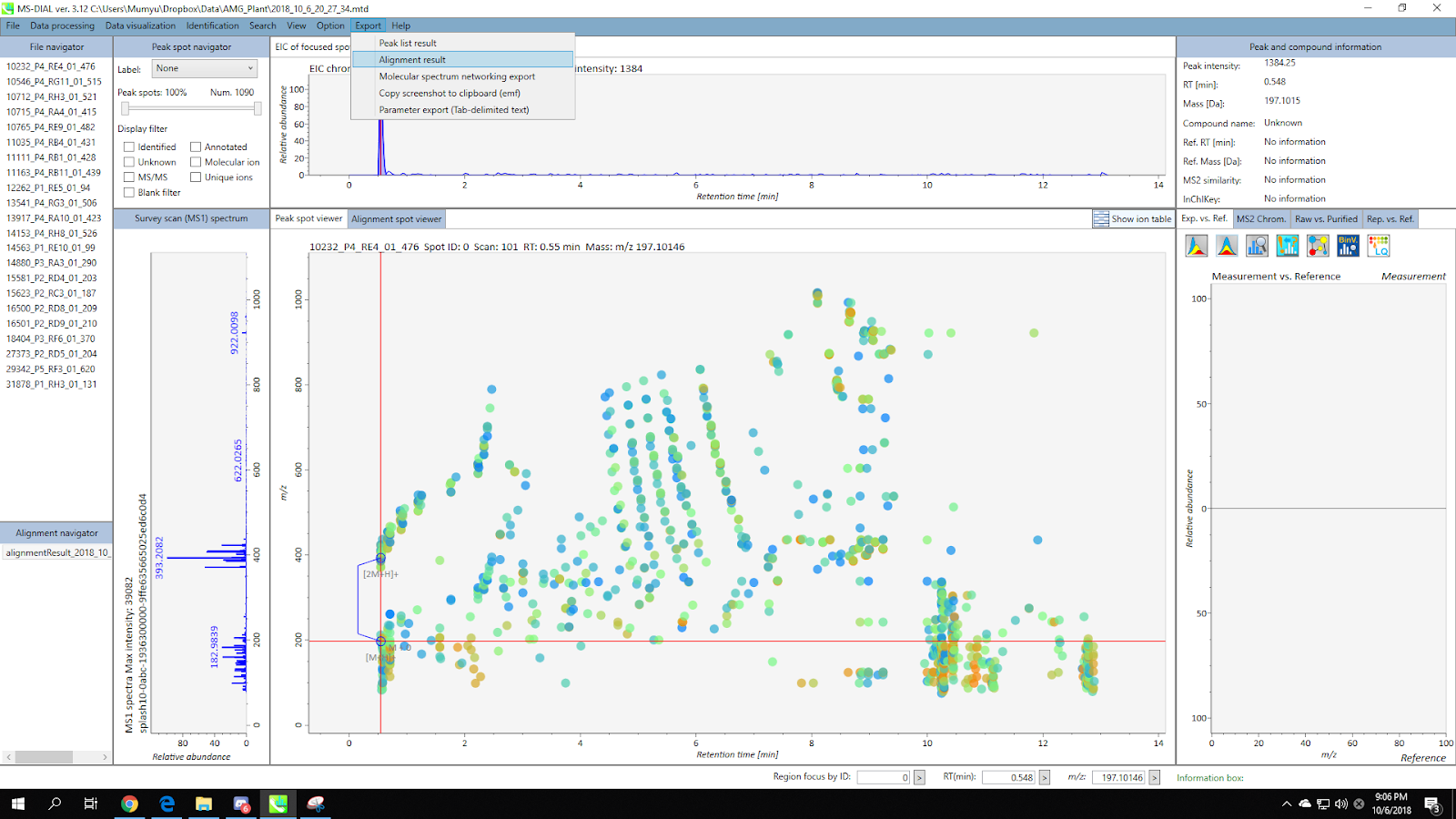Open Google Chrome from the taskbar
Screen dimensions: 1456x819
pyautogui.click(x=129, y=804)
